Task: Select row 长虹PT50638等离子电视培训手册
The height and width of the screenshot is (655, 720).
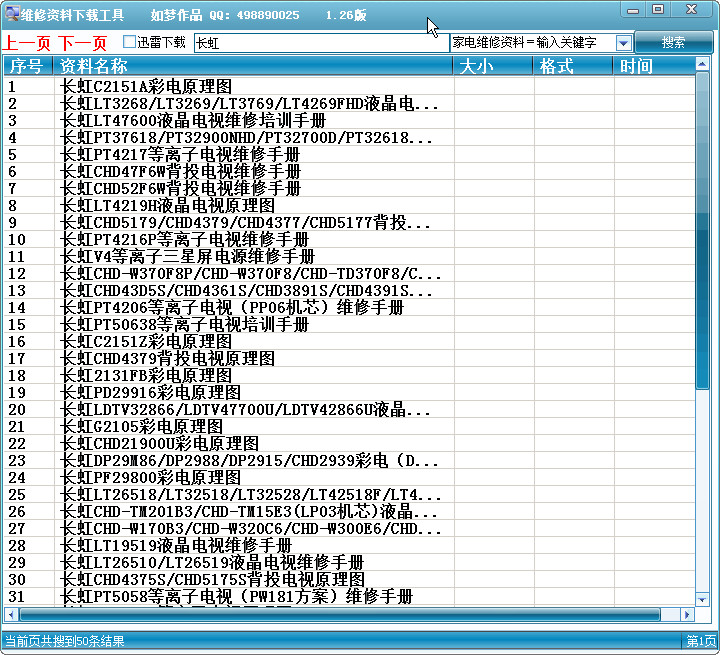Action: pyautogui.click(x=349, y=324)
